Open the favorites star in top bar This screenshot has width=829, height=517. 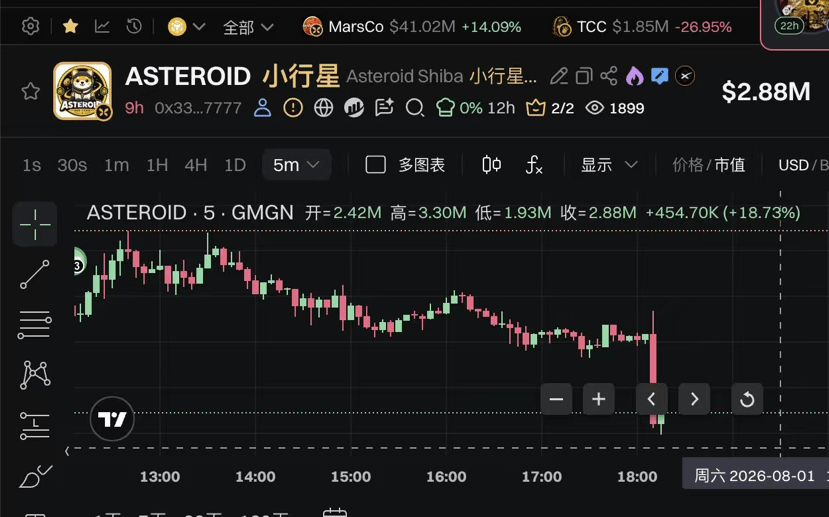pyautogui.click(x=70, y=26)
